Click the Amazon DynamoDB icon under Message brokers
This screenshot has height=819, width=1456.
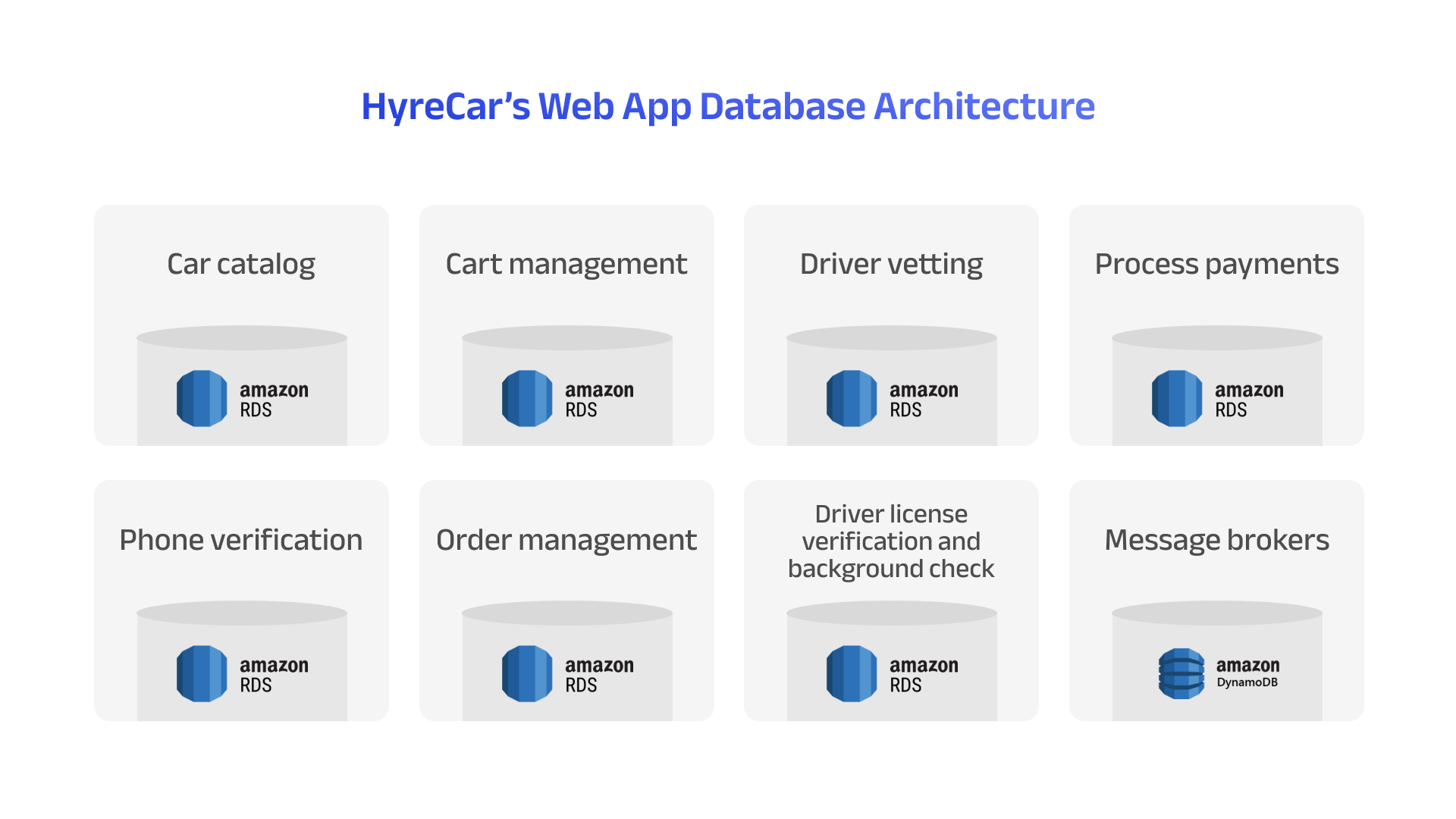[1181, 673]
